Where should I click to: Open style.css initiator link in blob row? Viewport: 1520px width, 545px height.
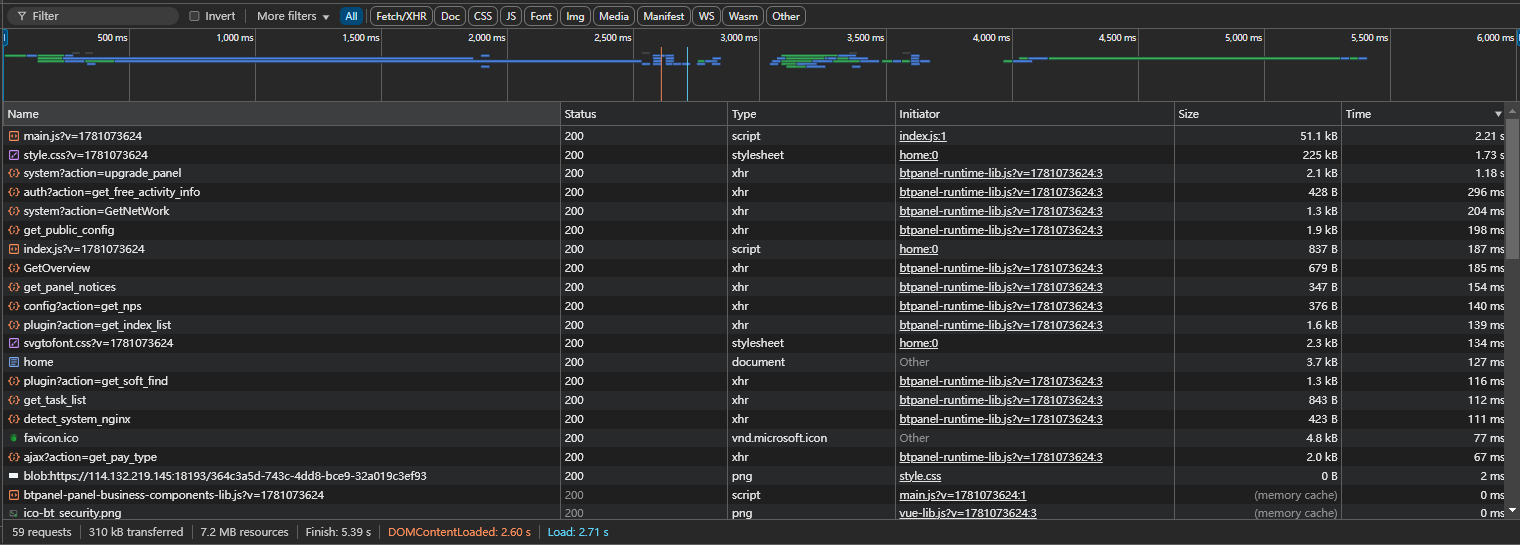pos(920,476)
